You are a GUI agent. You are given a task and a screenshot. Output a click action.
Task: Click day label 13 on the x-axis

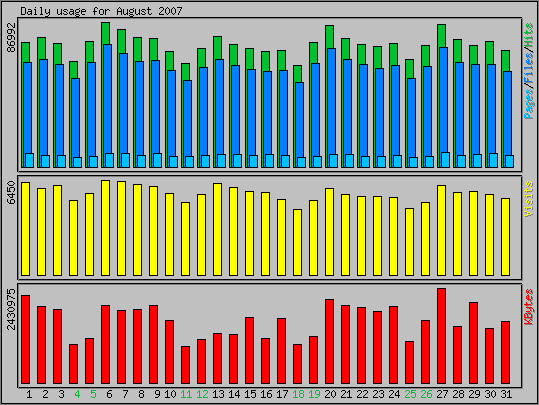click(218, 394)
